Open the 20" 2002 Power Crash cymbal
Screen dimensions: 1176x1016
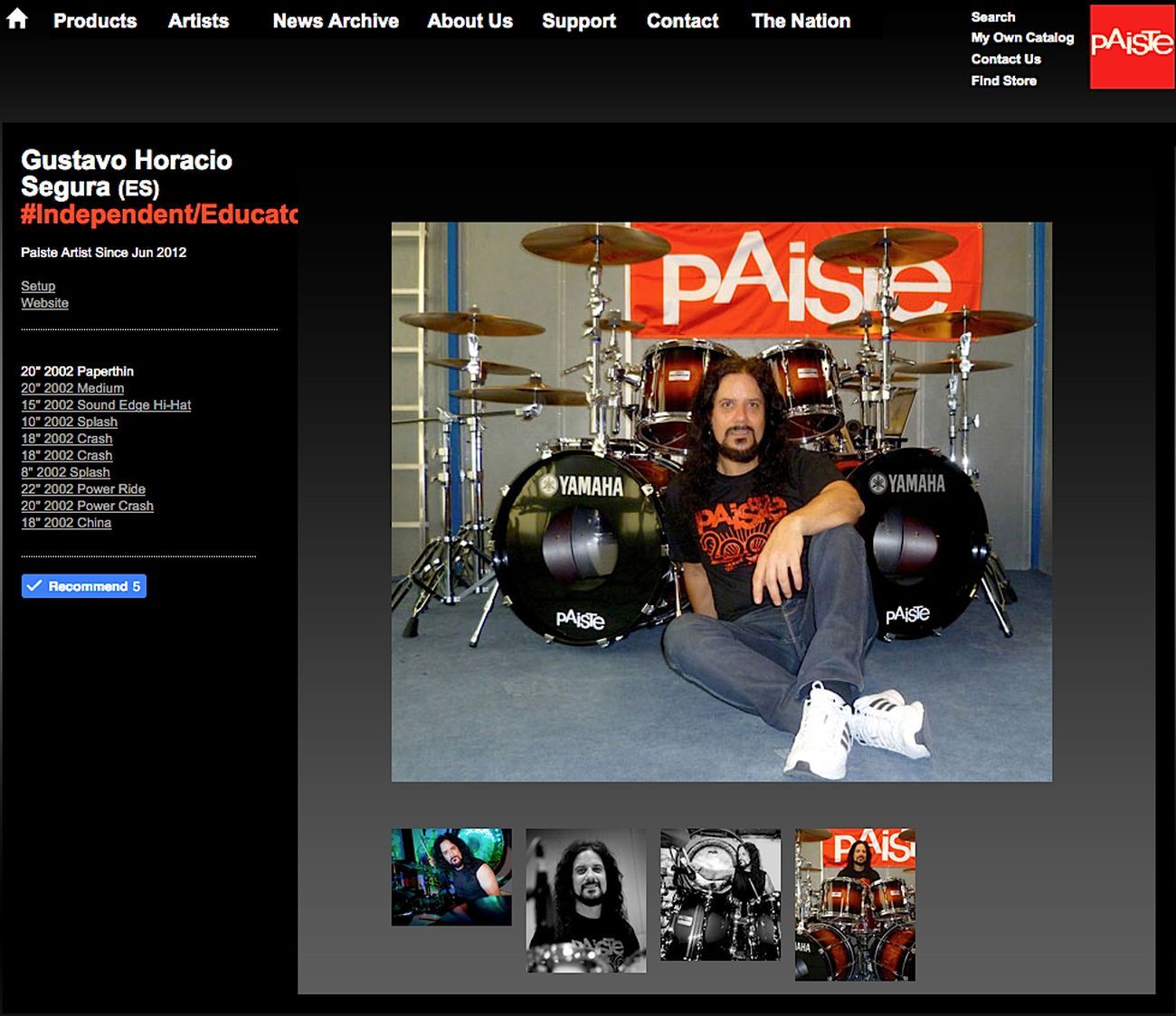pos(87,506)
